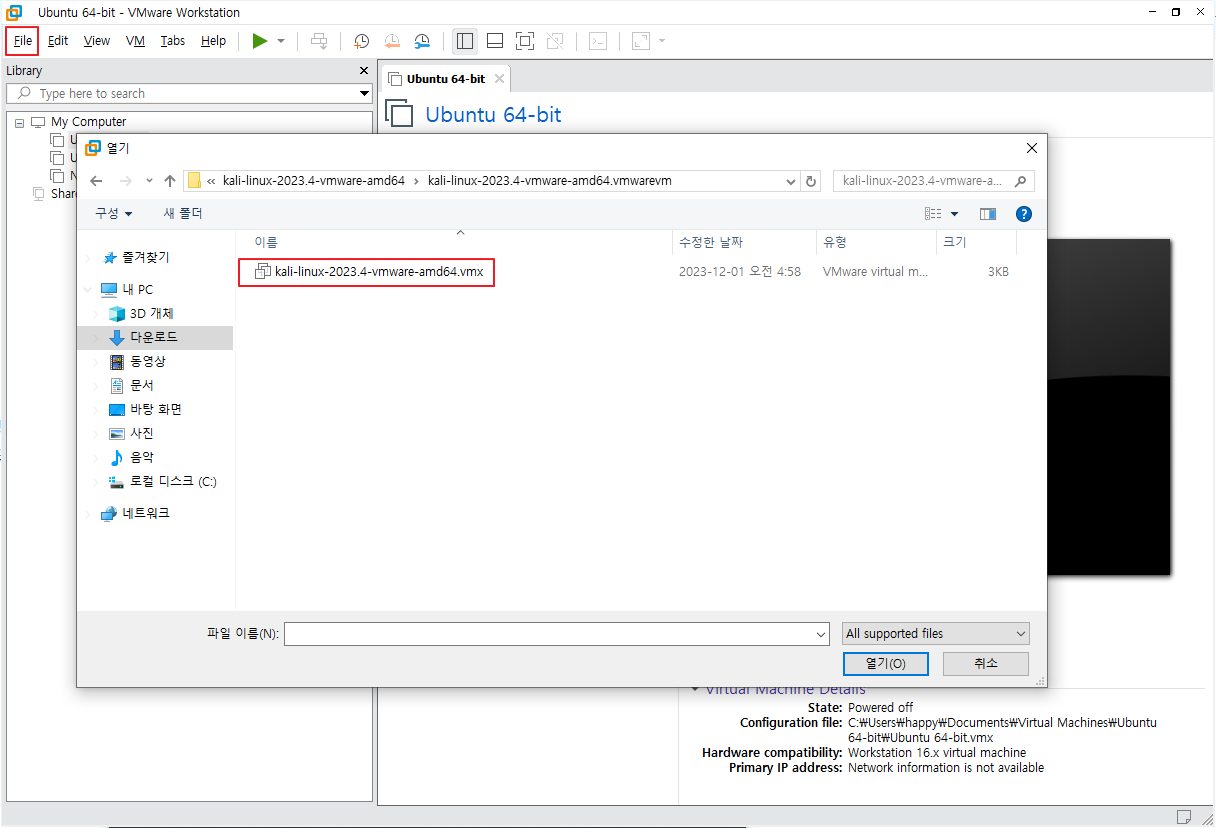The height and width of the screenshot is (828, 1216).
Task: Open the 구성 (Organize) menu
Action: point(113,213)
